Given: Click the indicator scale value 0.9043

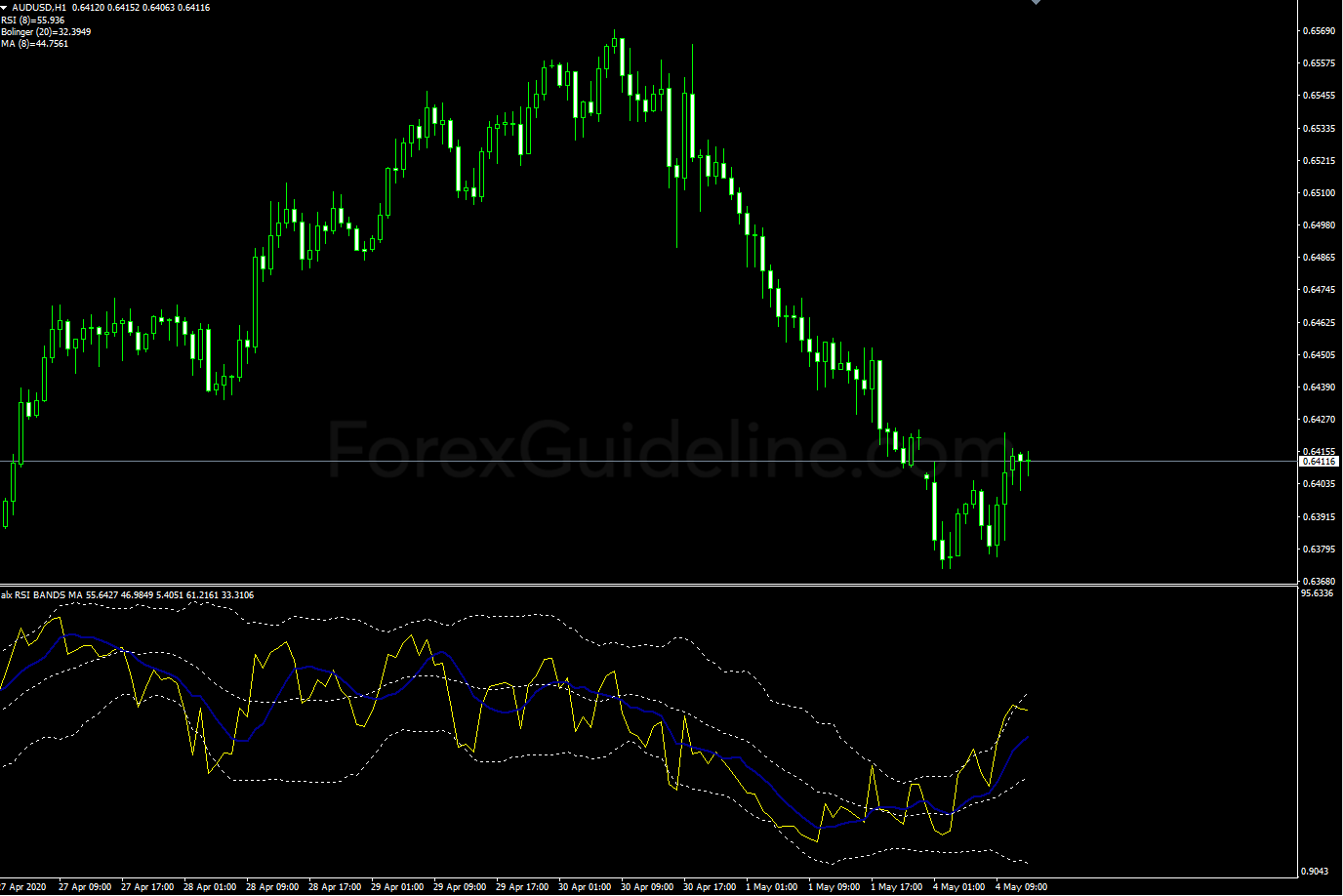Looking at the screenshot, I should [x=1315, y=872].
